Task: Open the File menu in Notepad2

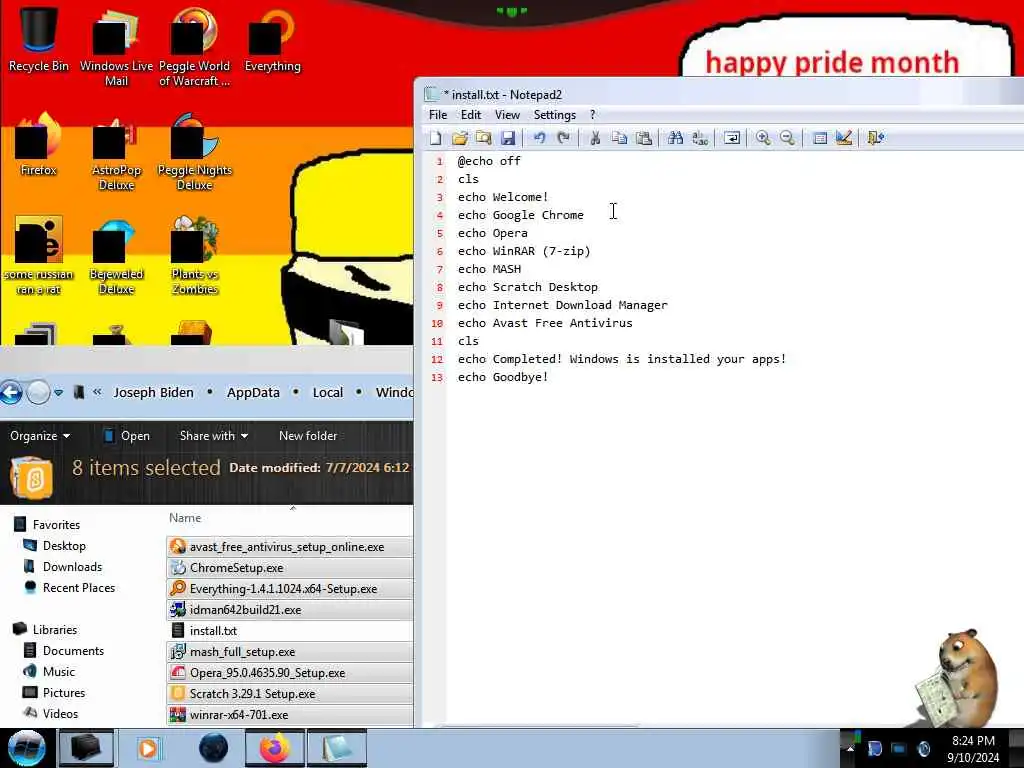Action: coord(438,115)
